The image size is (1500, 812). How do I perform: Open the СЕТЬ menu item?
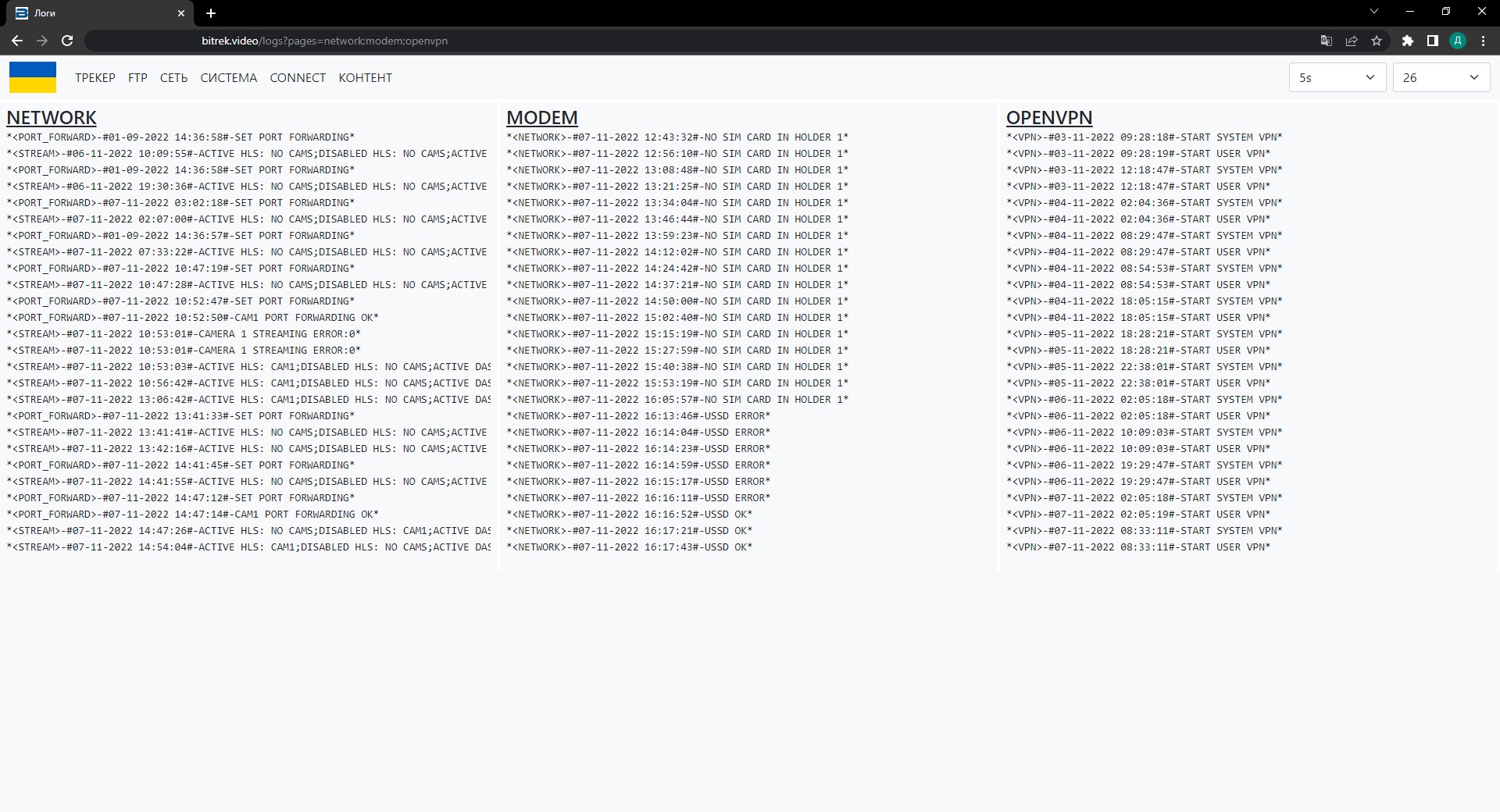173,78
